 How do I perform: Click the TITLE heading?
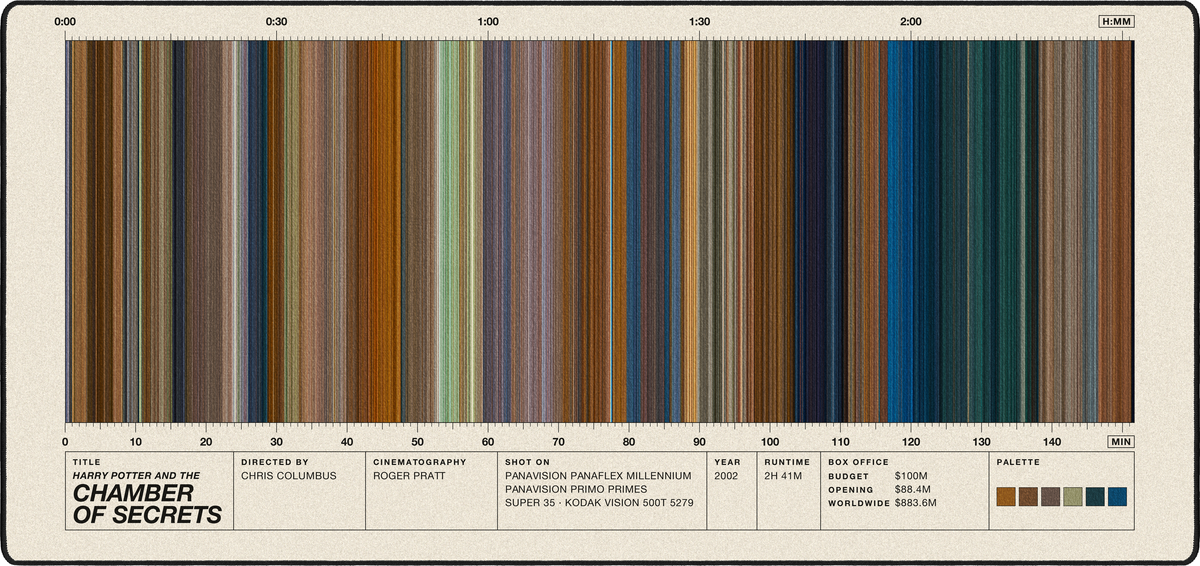(87, 463)
